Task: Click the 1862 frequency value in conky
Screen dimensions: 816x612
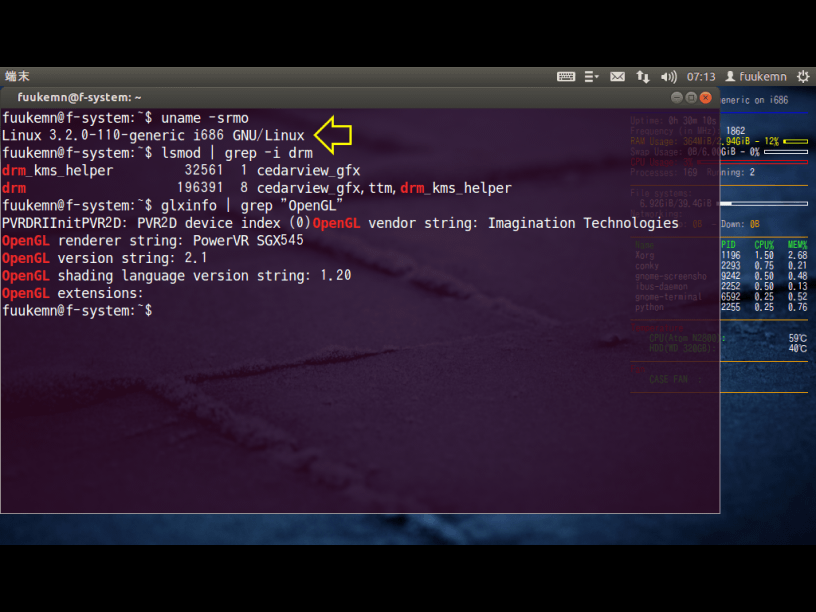Action: click(735, 131)
